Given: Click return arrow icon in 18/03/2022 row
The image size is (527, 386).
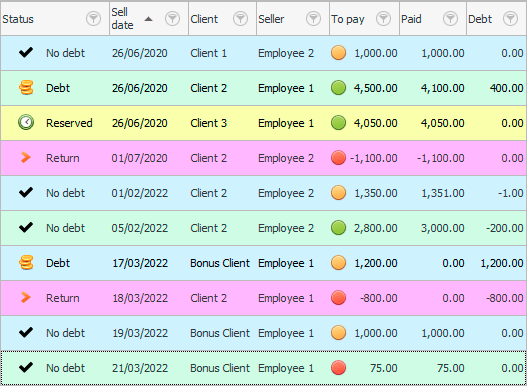Looking at the screenshot, I should point(26,298).
